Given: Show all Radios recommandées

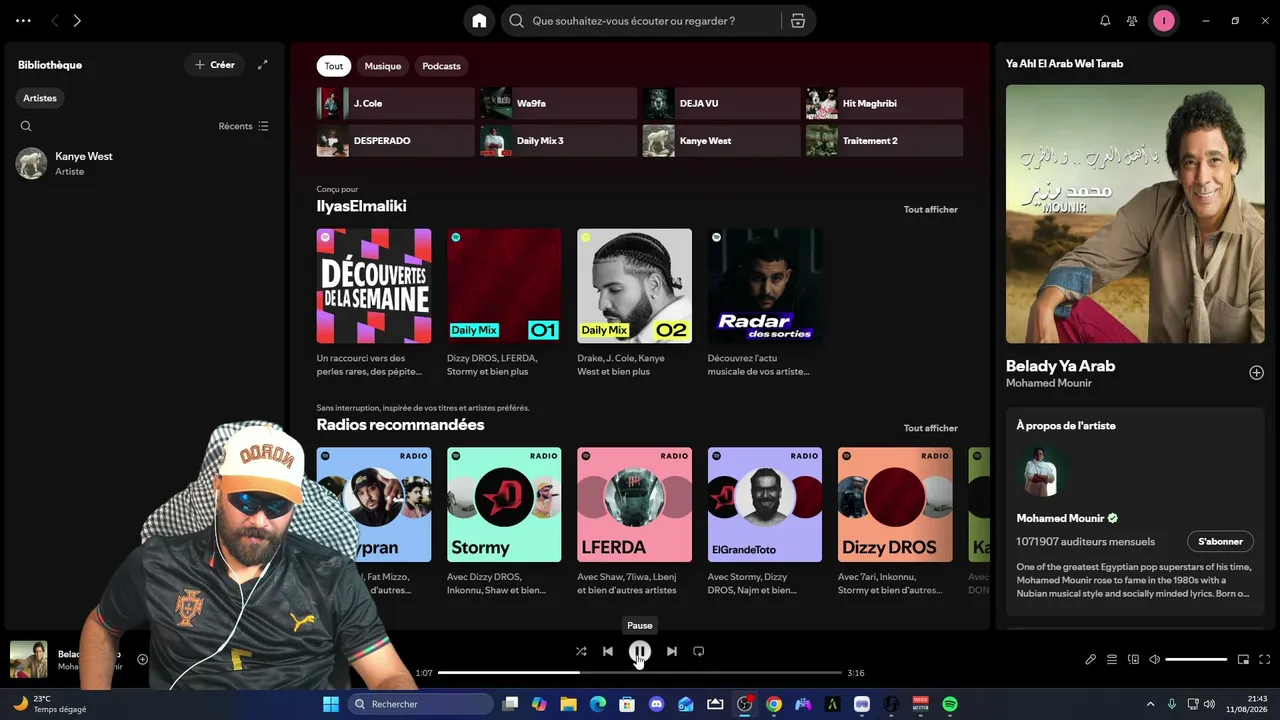Looking at the screenshot, I should click(x=930, y=428).
